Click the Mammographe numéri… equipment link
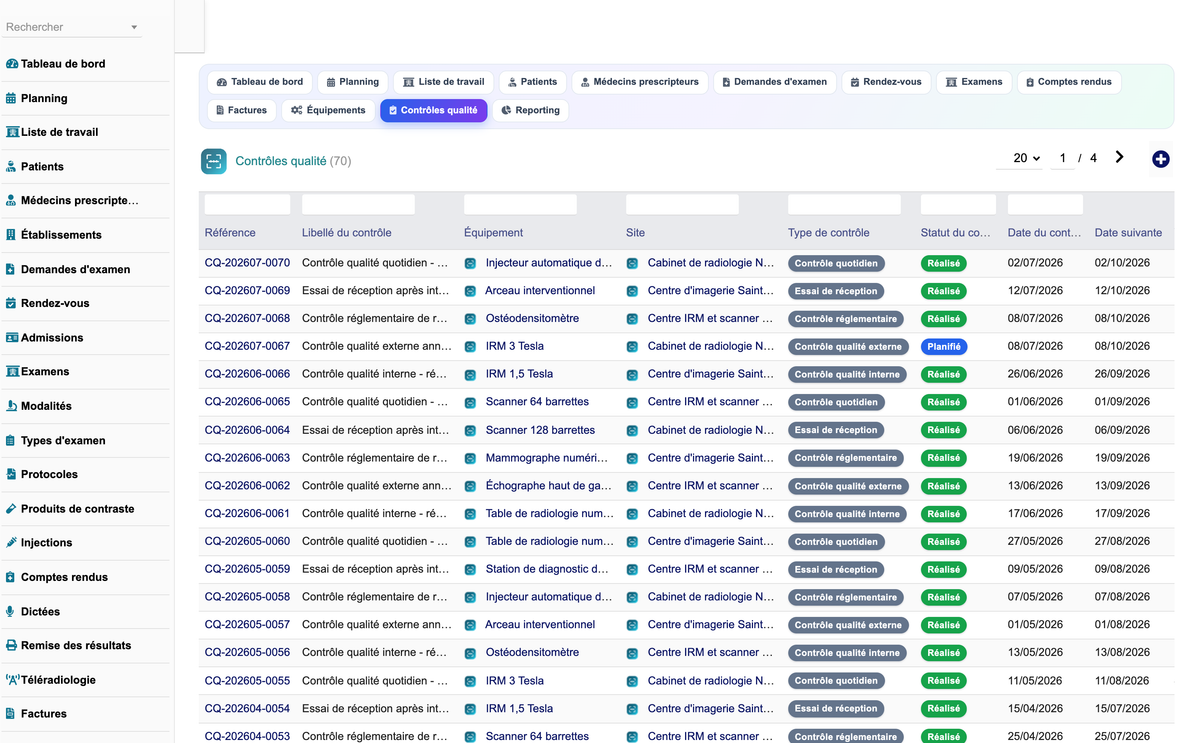 [546, 458]
